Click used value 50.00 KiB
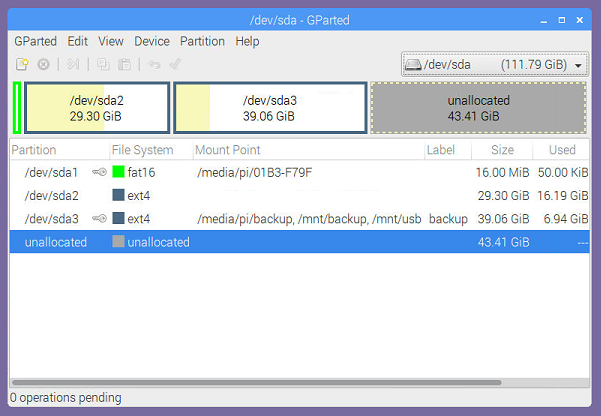This screenshot has height=416, width=601. coord(563,173)
